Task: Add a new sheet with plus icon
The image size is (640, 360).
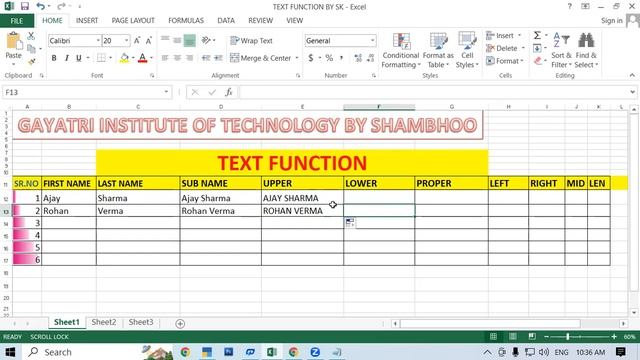Action: (x=180, y=324)
